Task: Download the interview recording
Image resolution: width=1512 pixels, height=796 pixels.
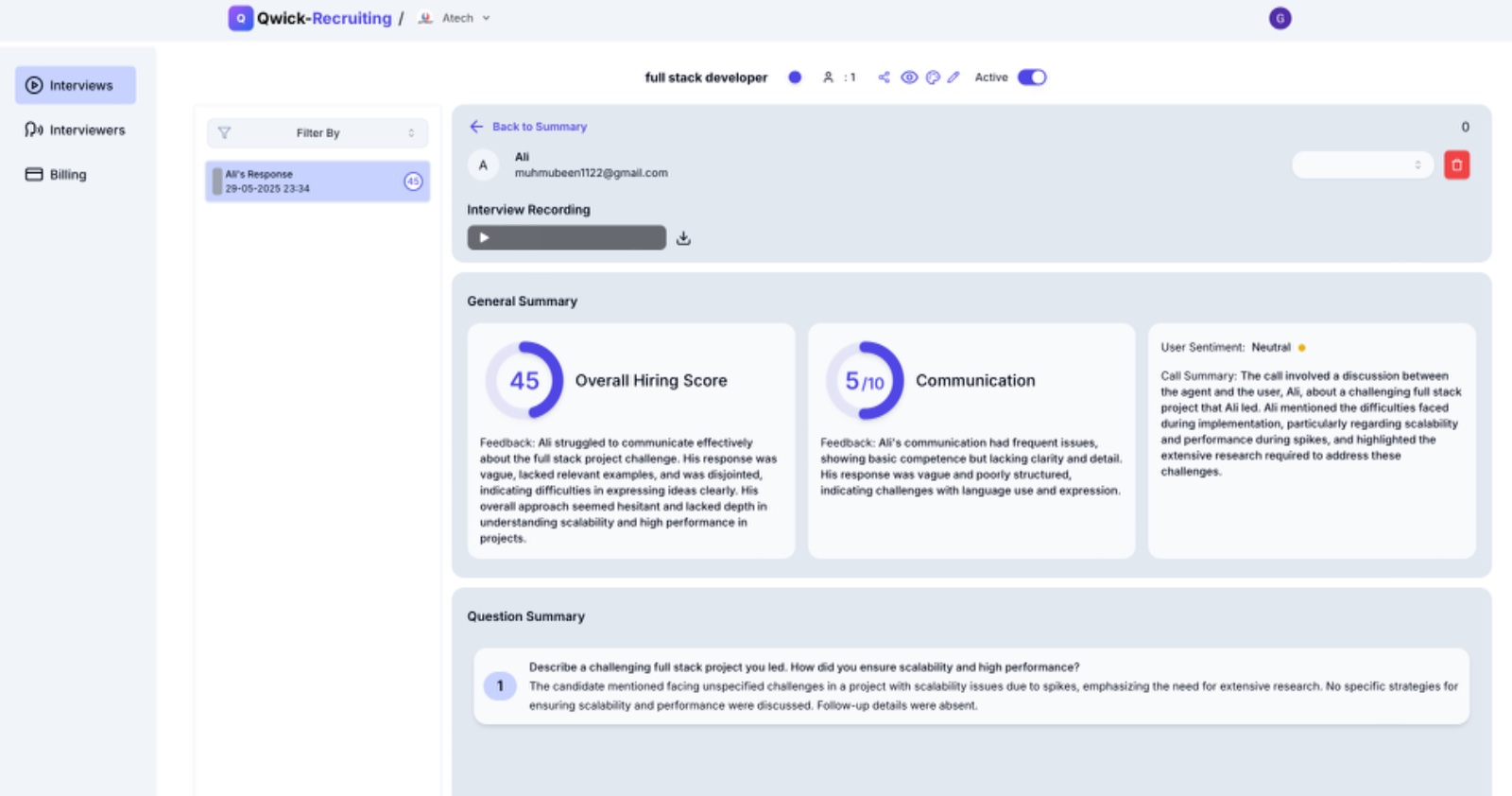Action: pyautogui.click(x=683, y=238)
